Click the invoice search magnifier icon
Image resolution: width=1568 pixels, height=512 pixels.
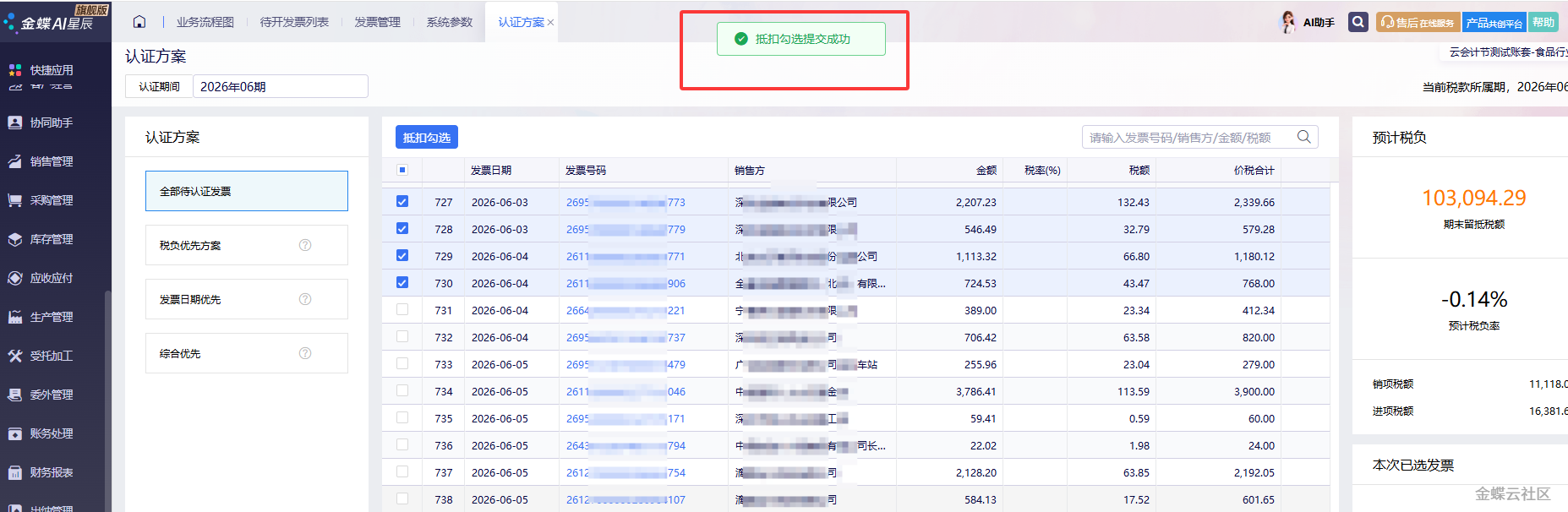(x=1303, y=137)
